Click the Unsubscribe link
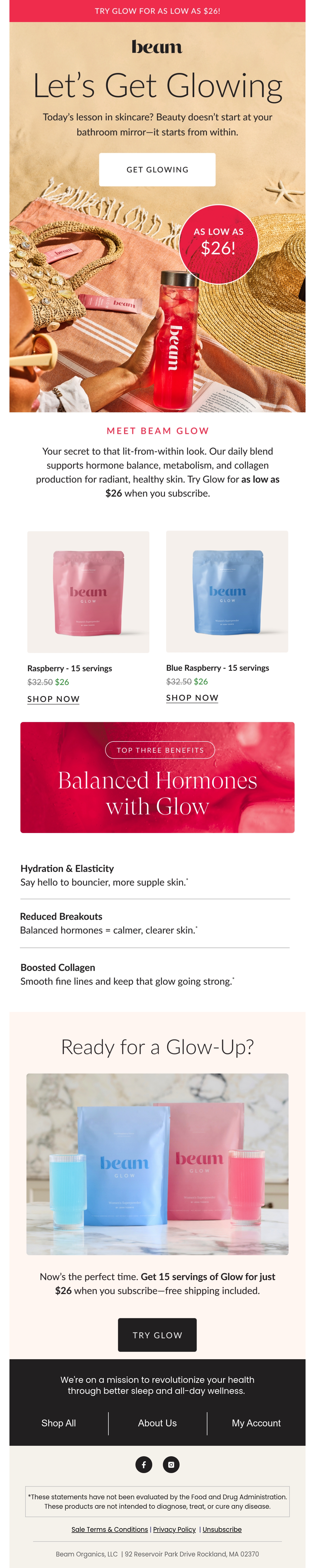 (222, 1529)
